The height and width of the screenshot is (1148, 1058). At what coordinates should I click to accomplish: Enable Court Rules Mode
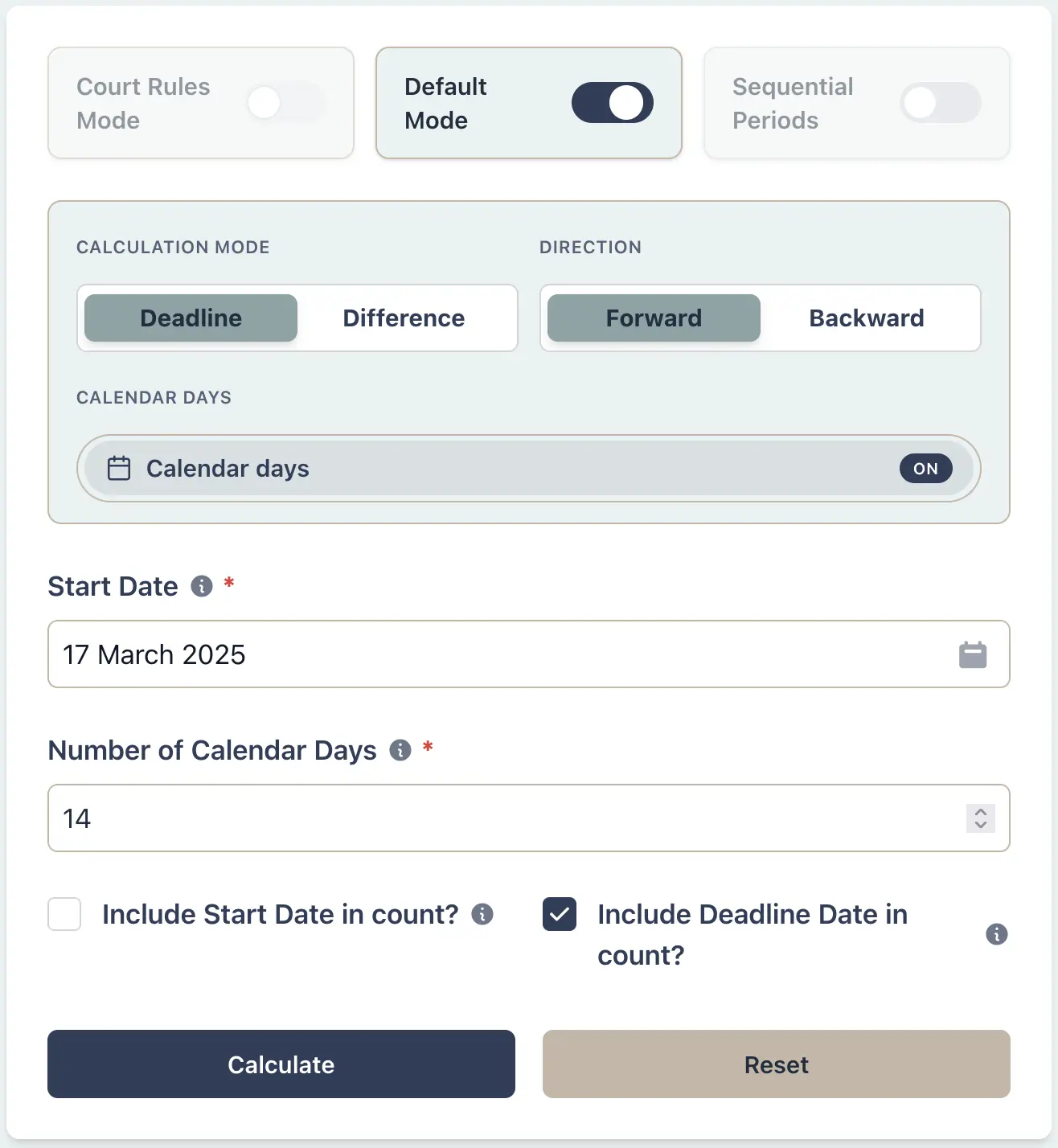pyautogui.click(x=285, y=103)
